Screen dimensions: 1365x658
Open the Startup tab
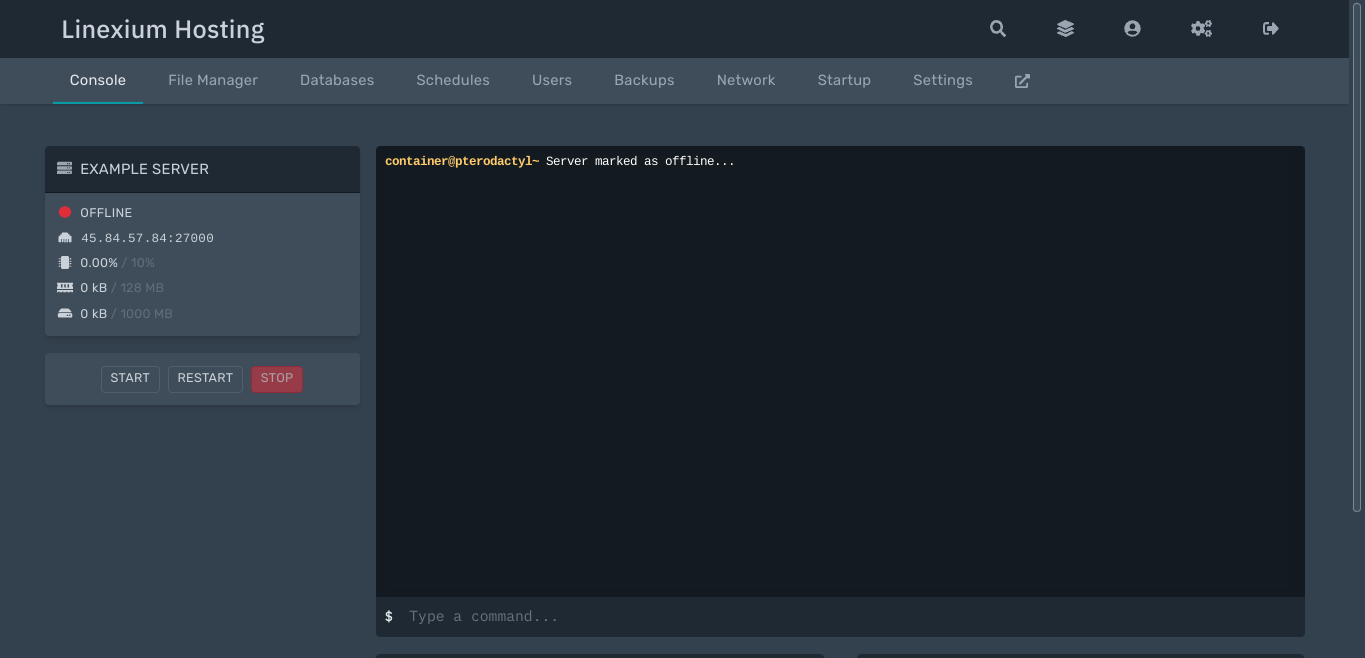point(844,80)
